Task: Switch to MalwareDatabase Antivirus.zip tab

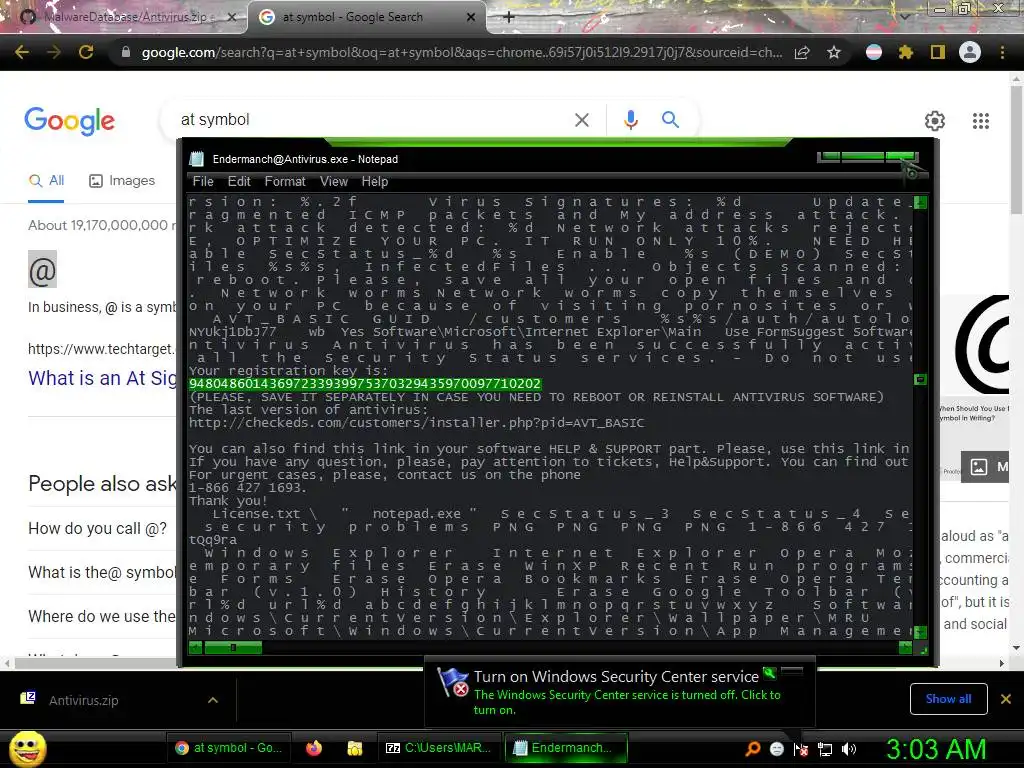Action: pyautogui.click(x=124, y=17)
